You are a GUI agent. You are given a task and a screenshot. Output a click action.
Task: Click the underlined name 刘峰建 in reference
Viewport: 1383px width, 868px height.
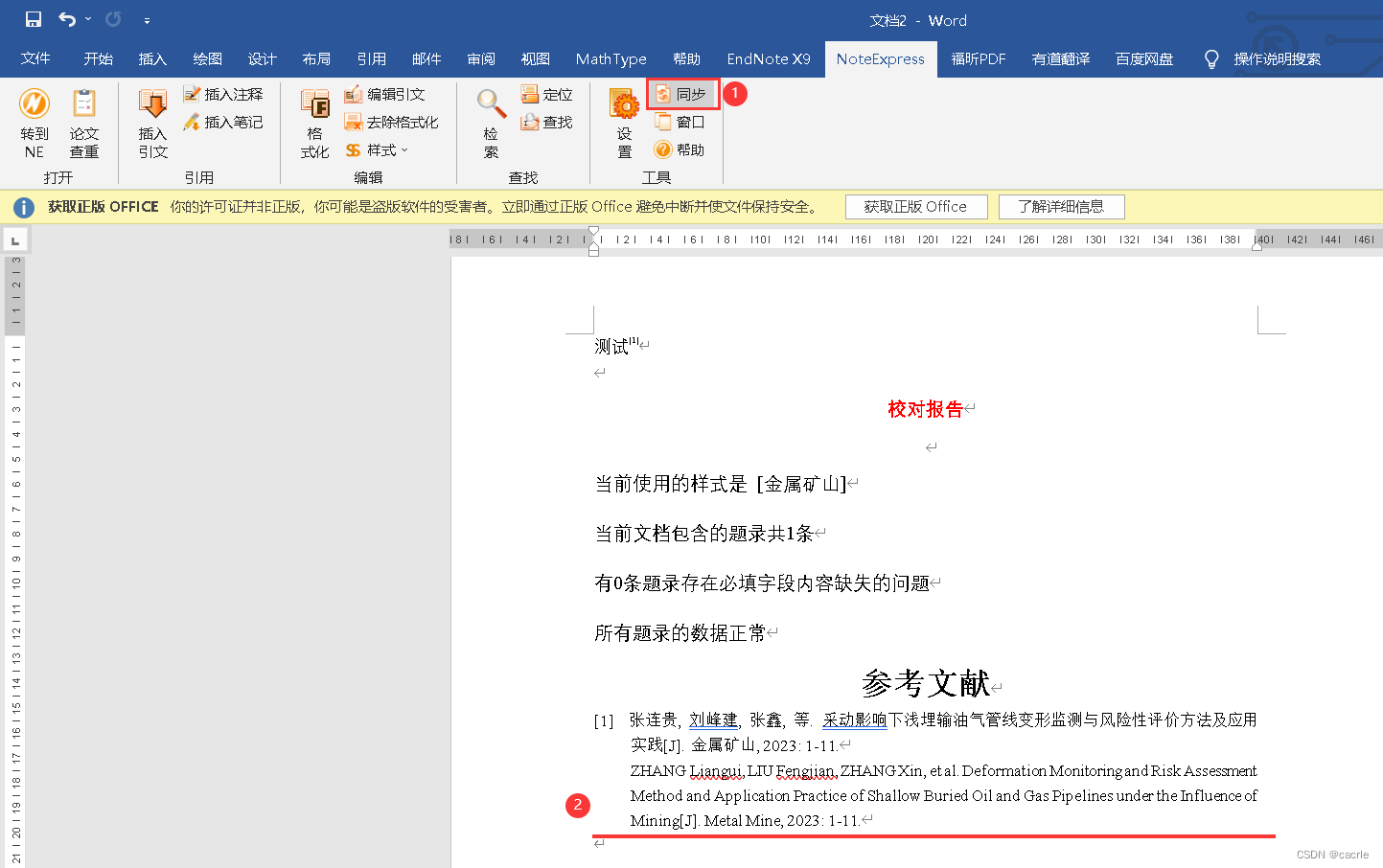[714, 720]
